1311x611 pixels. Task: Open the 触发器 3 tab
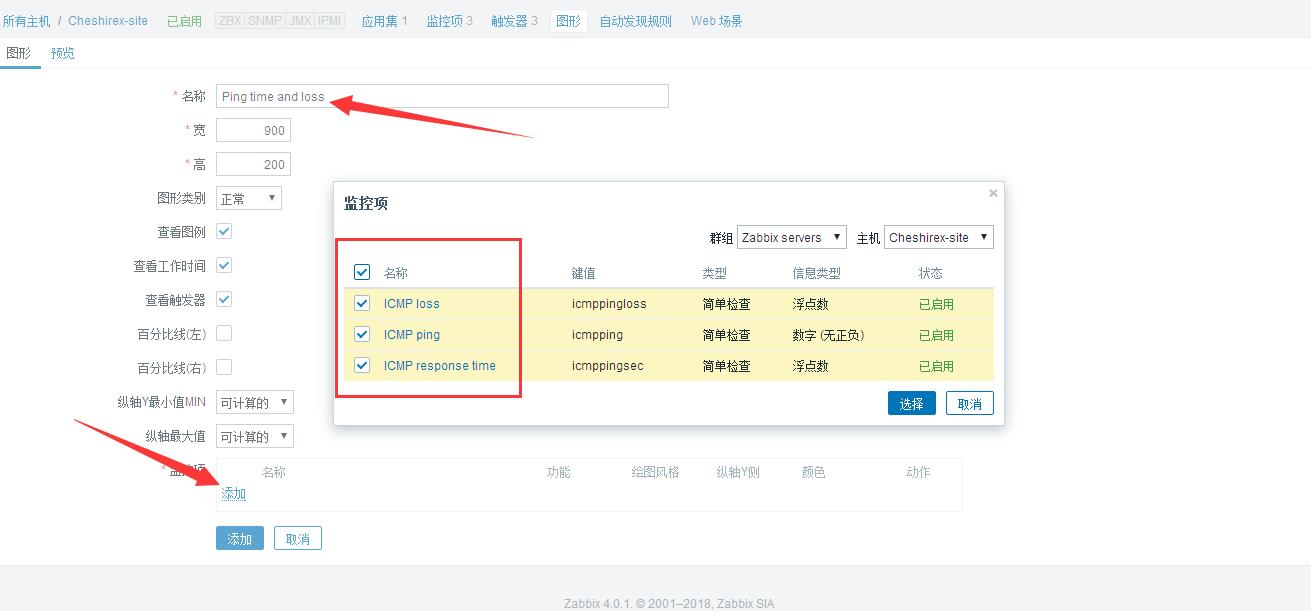514,21
